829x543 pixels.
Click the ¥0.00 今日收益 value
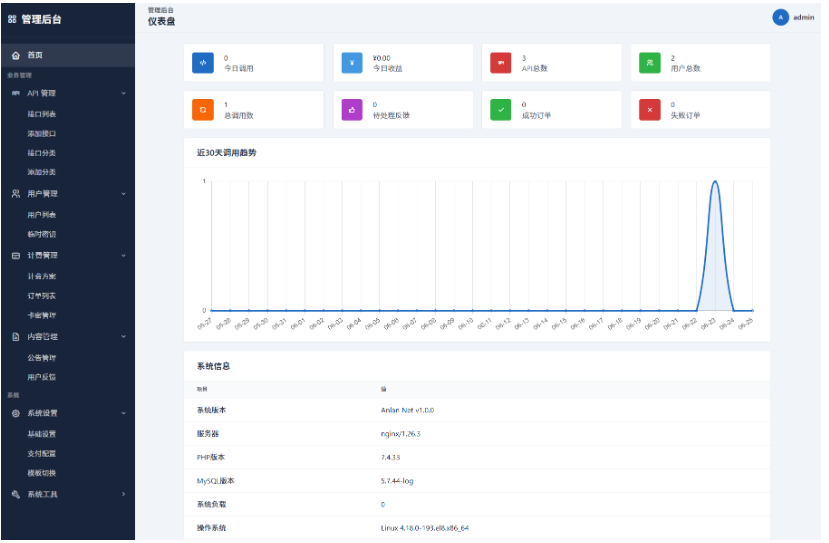[382, 58]
